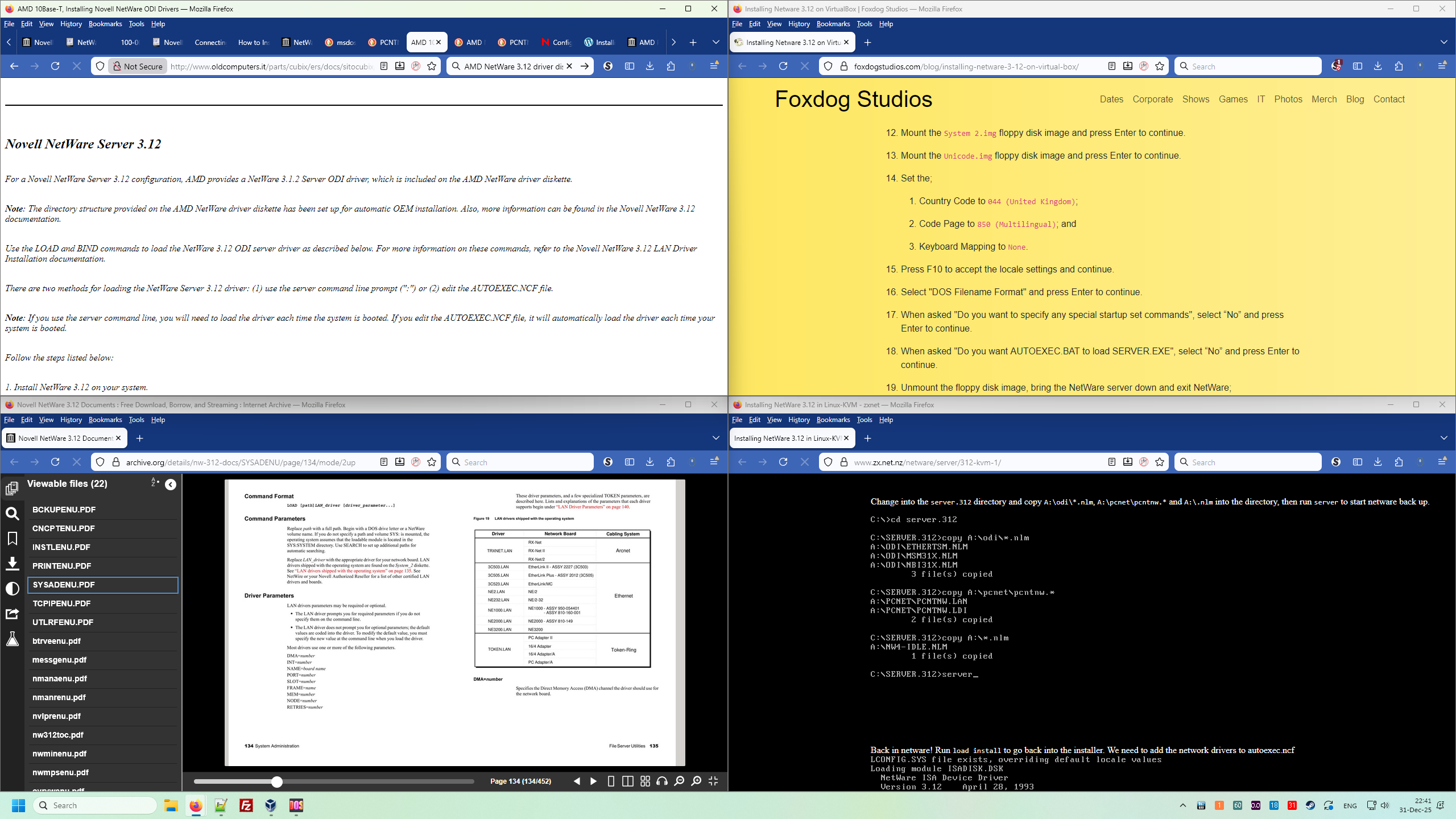Click the read aloud headphones icon
1456x819 pixels.
[661, 781]
